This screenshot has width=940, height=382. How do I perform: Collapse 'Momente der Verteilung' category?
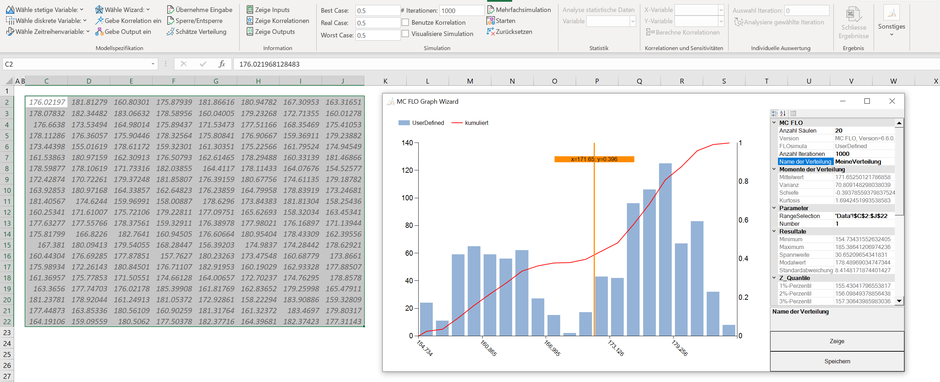pos(774,169)
